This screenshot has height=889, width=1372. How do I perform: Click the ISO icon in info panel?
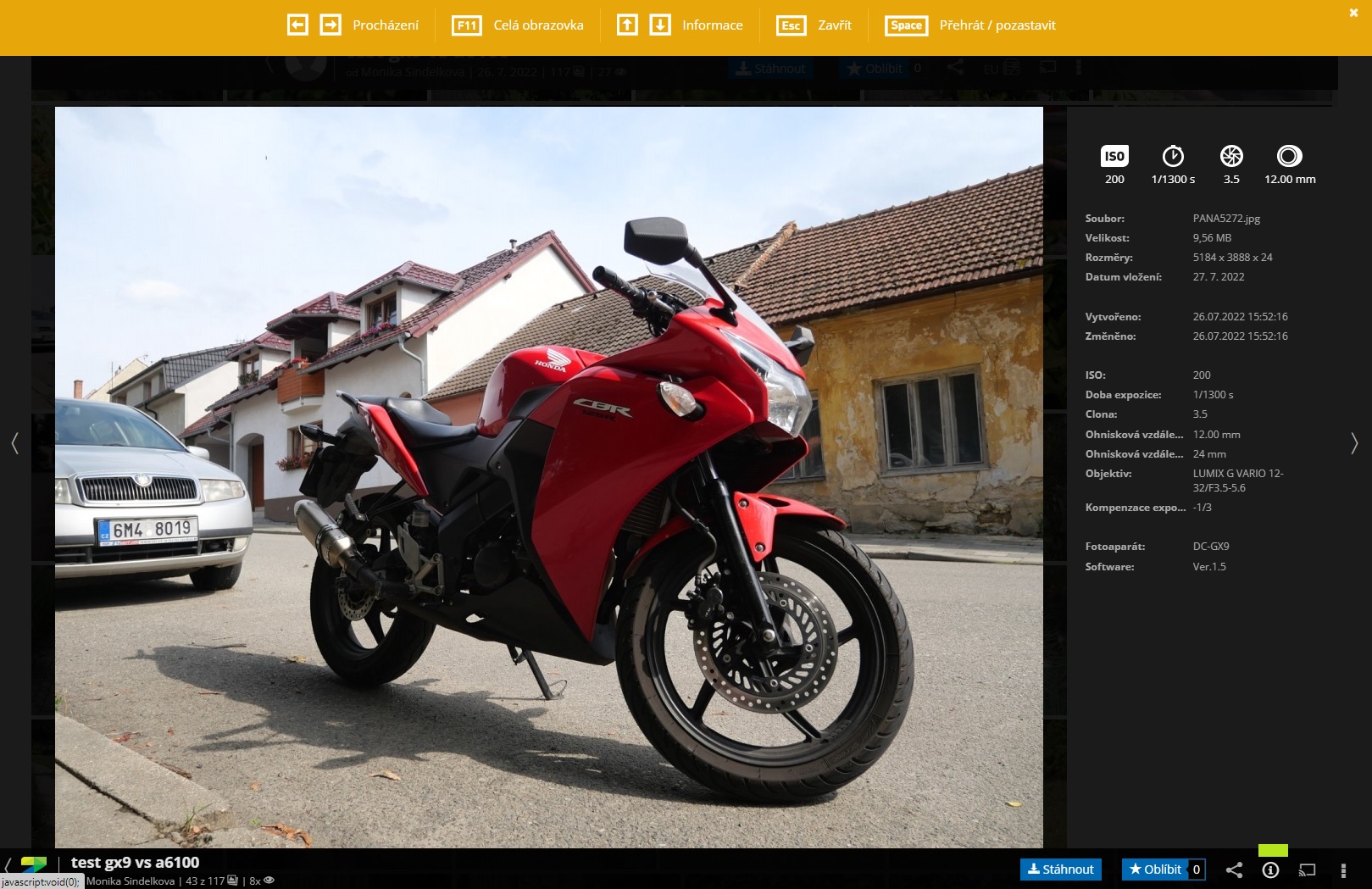(x=1114, y=156)
